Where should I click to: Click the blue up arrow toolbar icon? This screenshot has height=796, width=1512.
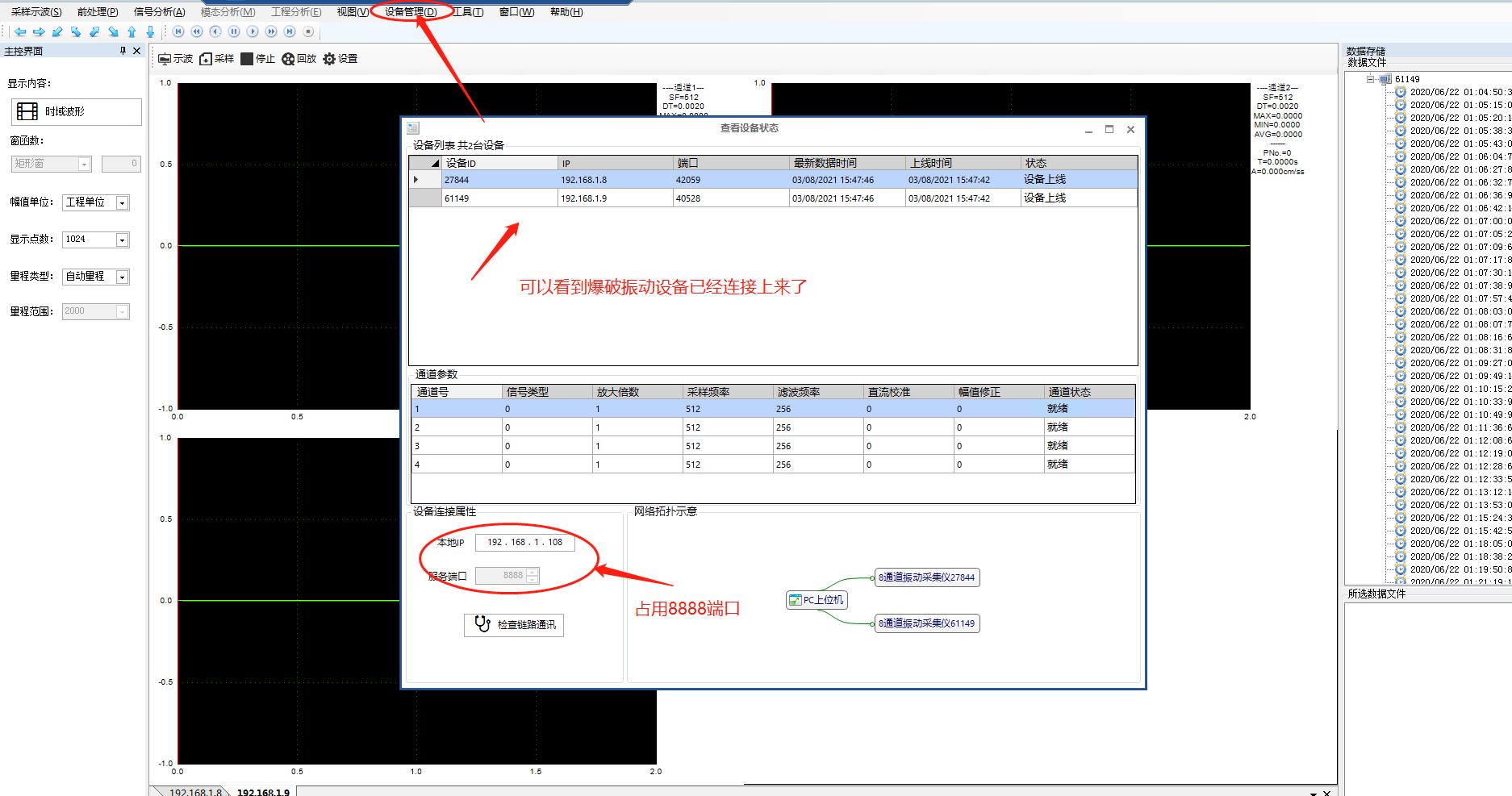132,31
